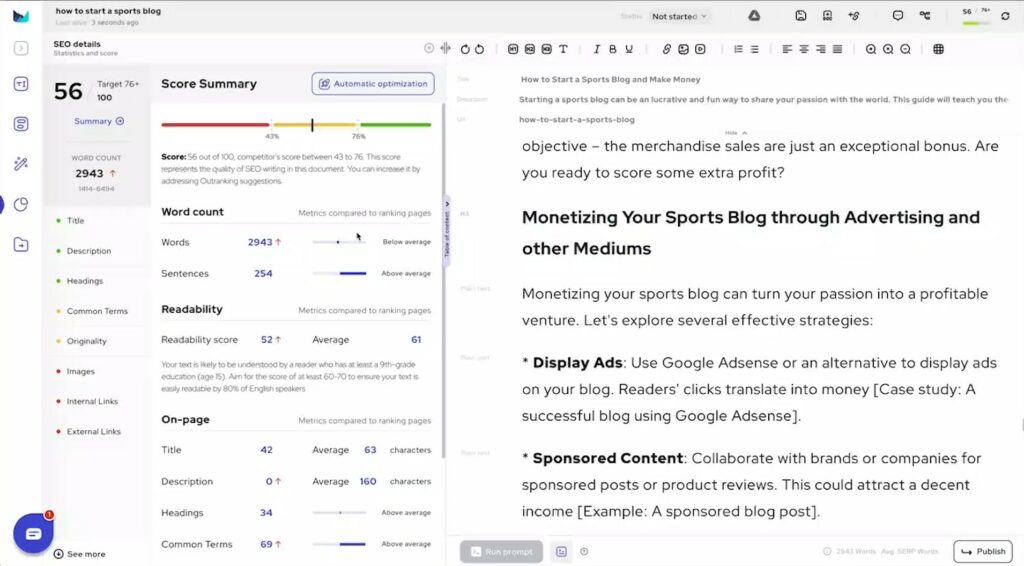Refresh the SEO score

coord(1005,16)
